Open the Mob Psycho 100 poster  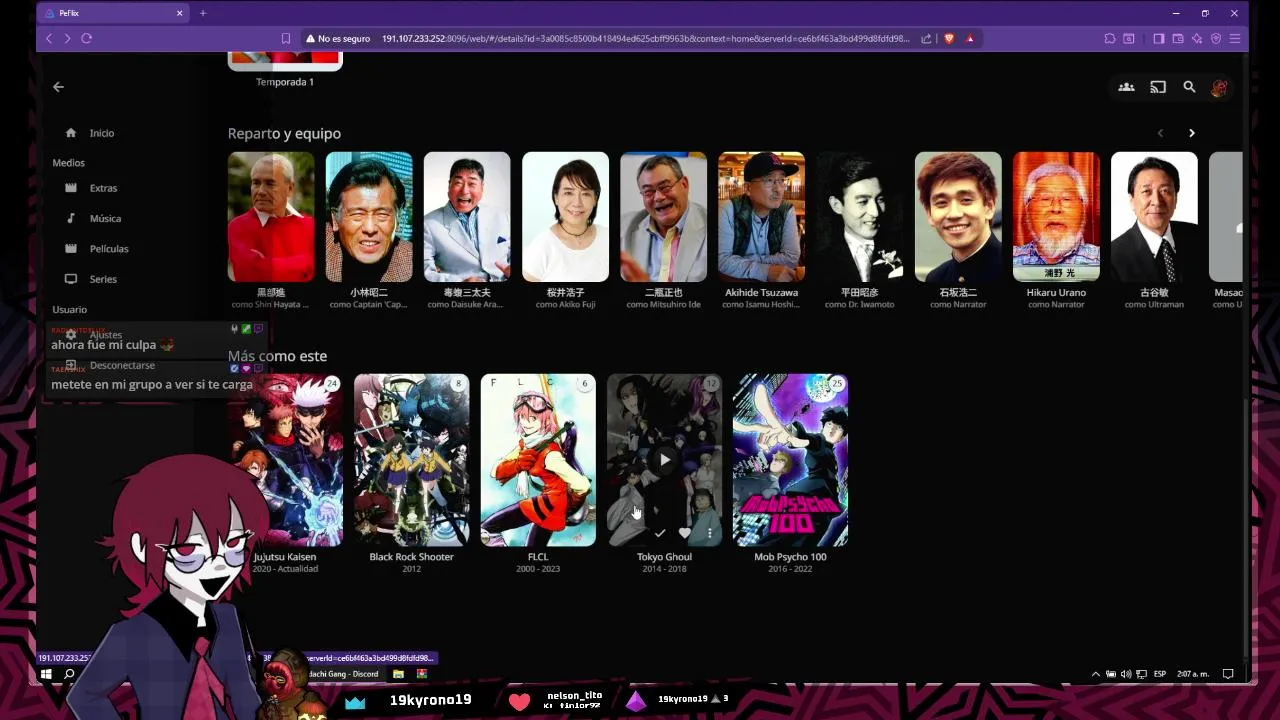tap(790, 460)
